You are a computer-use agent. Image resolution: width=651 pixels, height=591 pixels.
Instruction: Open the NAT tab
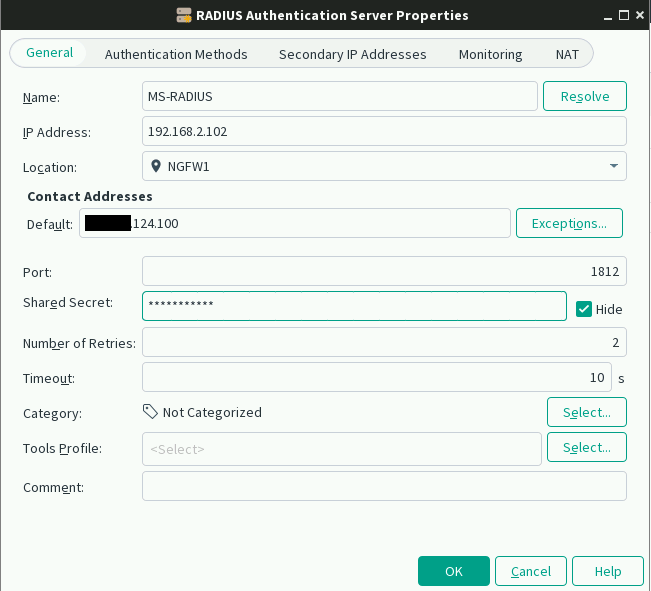(567, 54)
